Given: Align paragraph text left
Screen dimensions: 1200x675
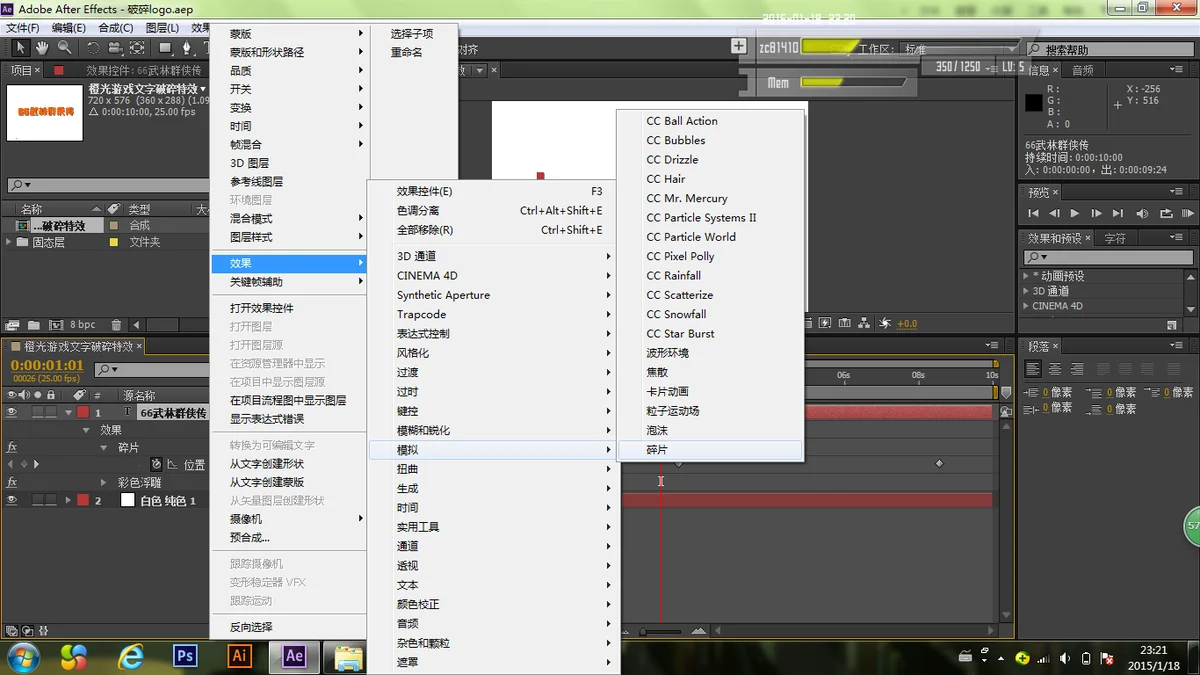Looking at the screenshot, I should click(1035, 369).
